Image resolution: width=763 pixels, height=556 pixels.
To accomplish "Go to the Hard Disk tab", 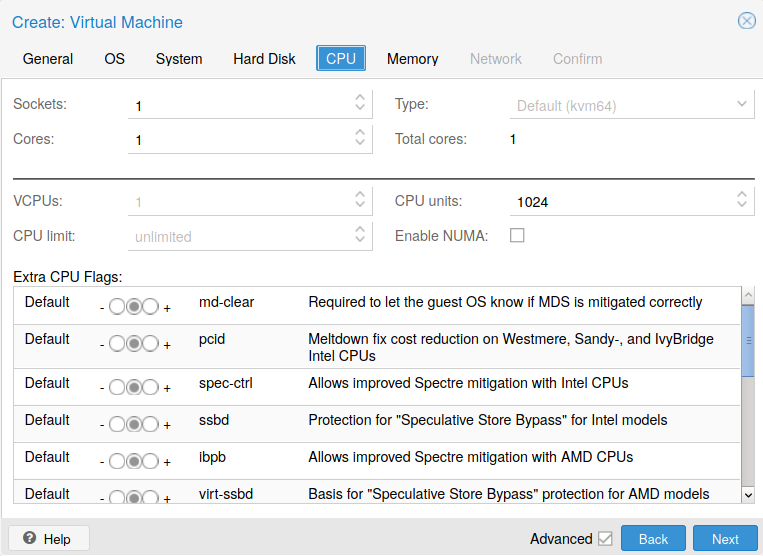I will [264, 59].
